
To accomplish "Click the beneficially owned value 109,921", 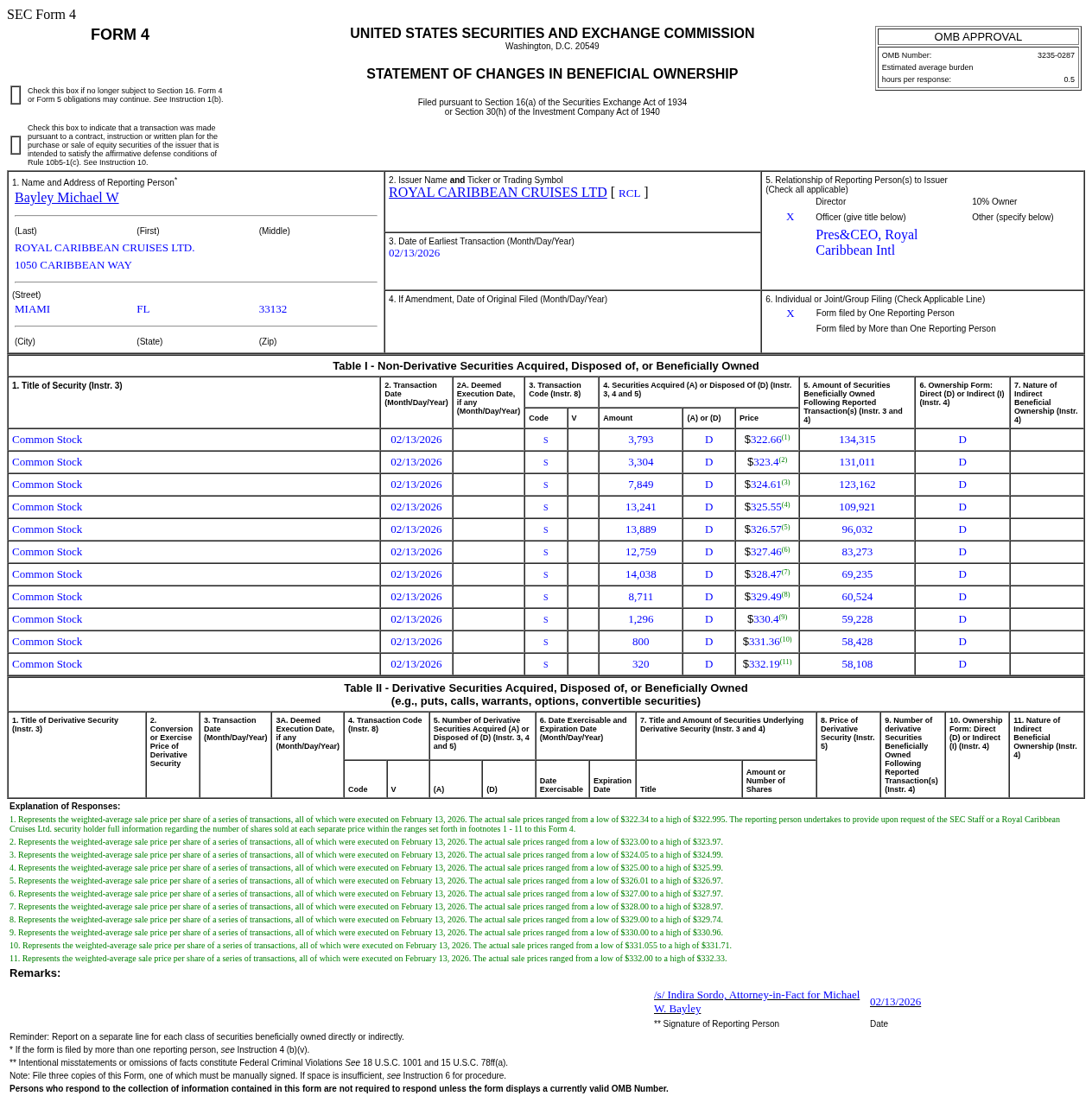I will point(857,507).
